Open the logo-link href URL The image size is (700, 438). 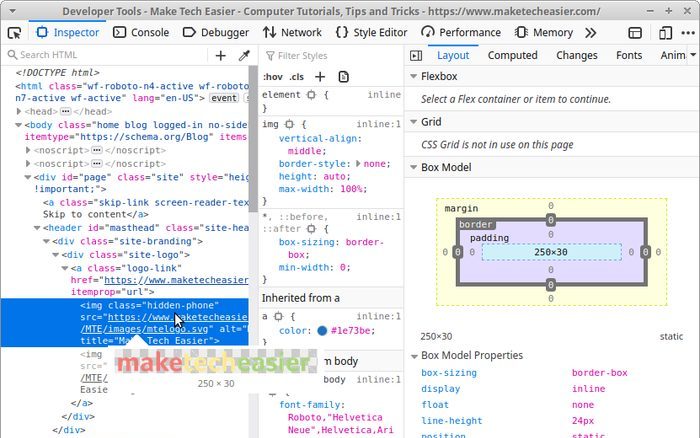tap(176, 280)
